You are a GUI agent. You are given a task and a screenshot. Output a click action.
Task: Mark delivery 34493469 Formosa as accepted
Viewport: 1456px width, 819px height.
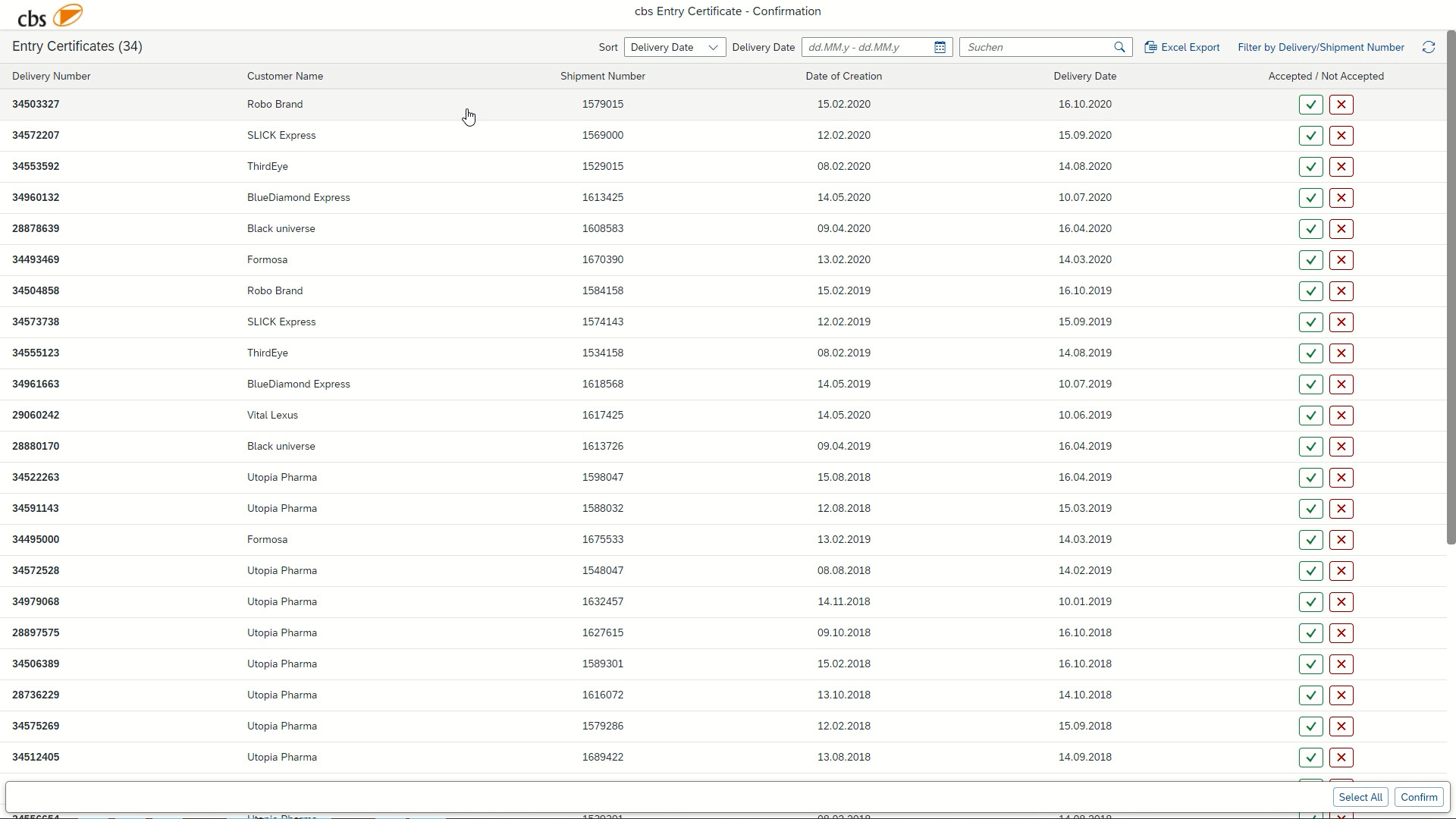(1310, 260)
